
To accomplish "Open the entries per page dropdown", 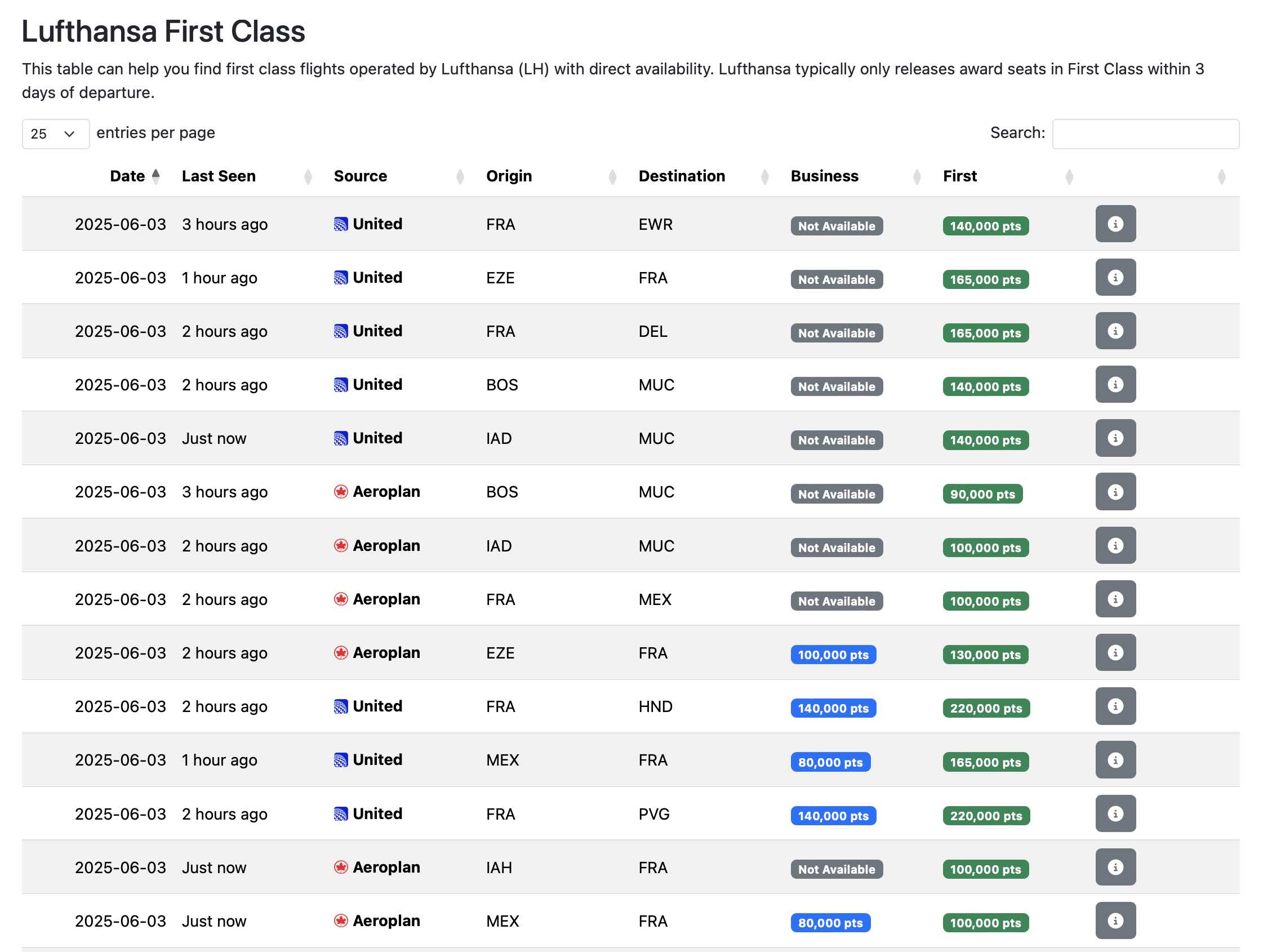I will 55,134.
